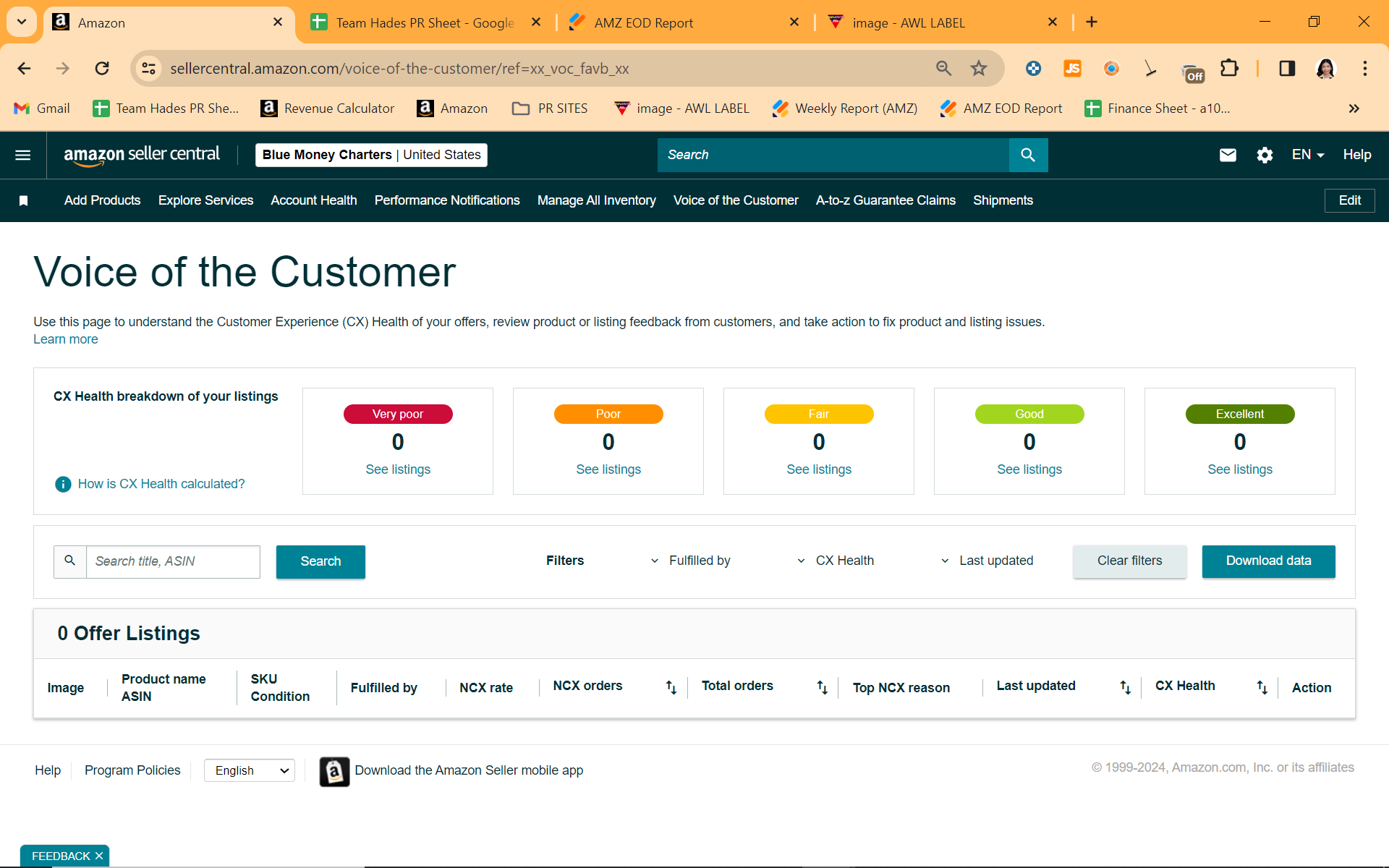Image resolution: width=1389 pixels, height=868 pixels.
Task: Click the zoom magnifier in the address bar
Action: [x=943, y=69]
